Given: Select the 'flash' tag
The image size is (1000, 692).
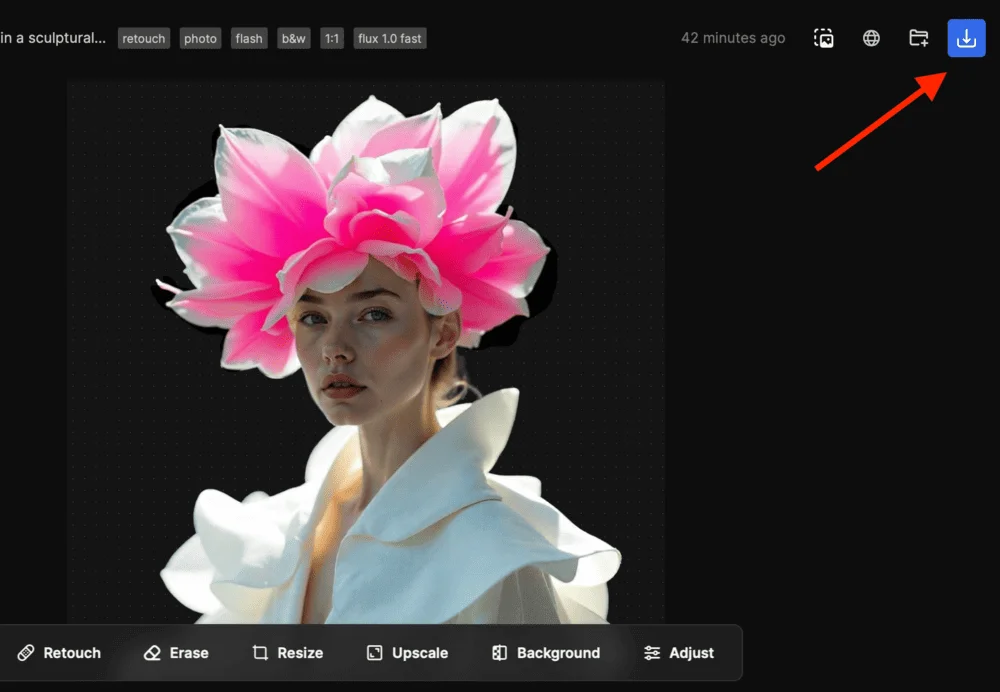Looking at the screenshot, I should pyautogui.click(x=249, y=39).
